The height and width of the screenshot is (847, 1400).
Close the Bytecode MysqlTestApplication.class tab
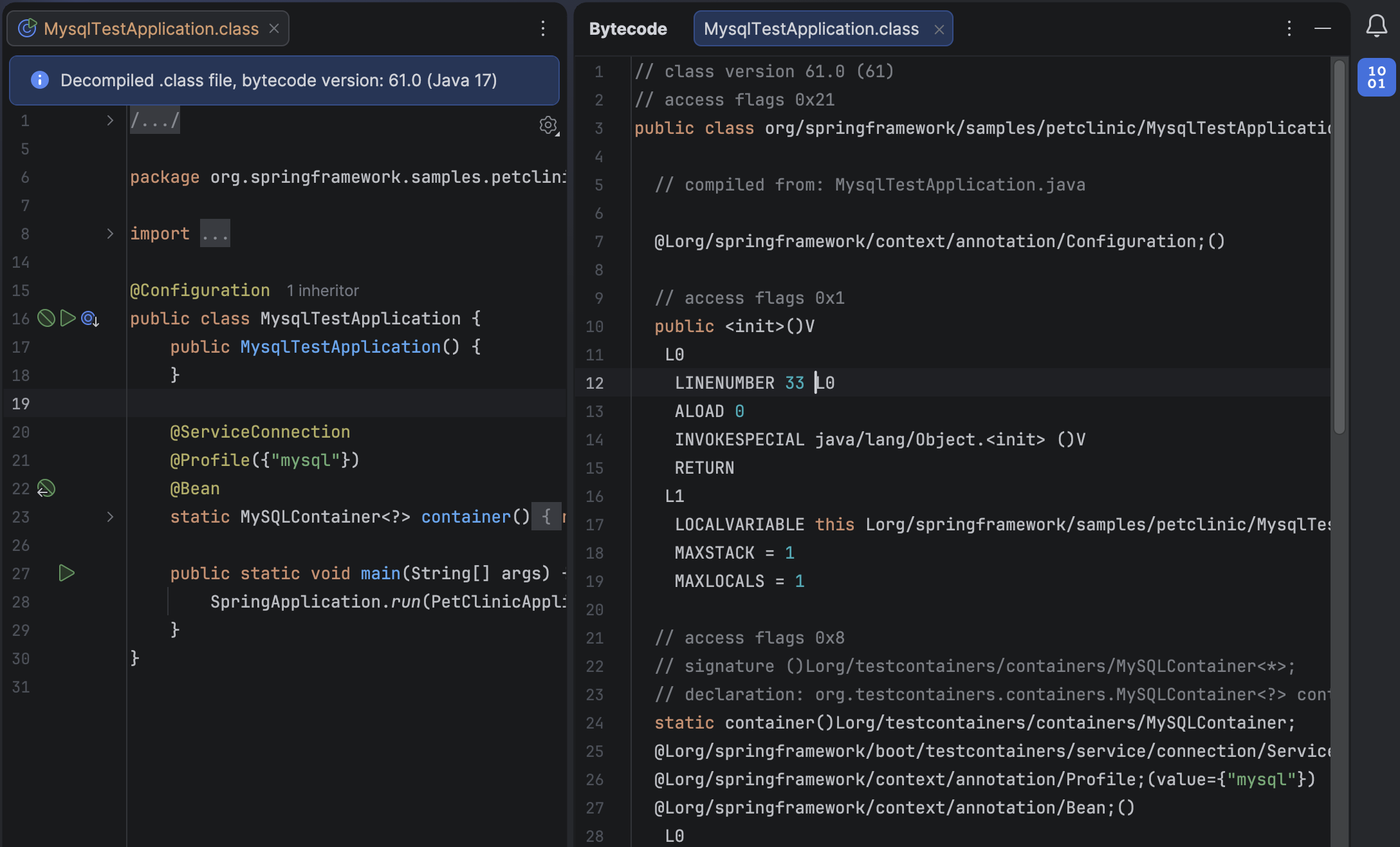[939, 29]
